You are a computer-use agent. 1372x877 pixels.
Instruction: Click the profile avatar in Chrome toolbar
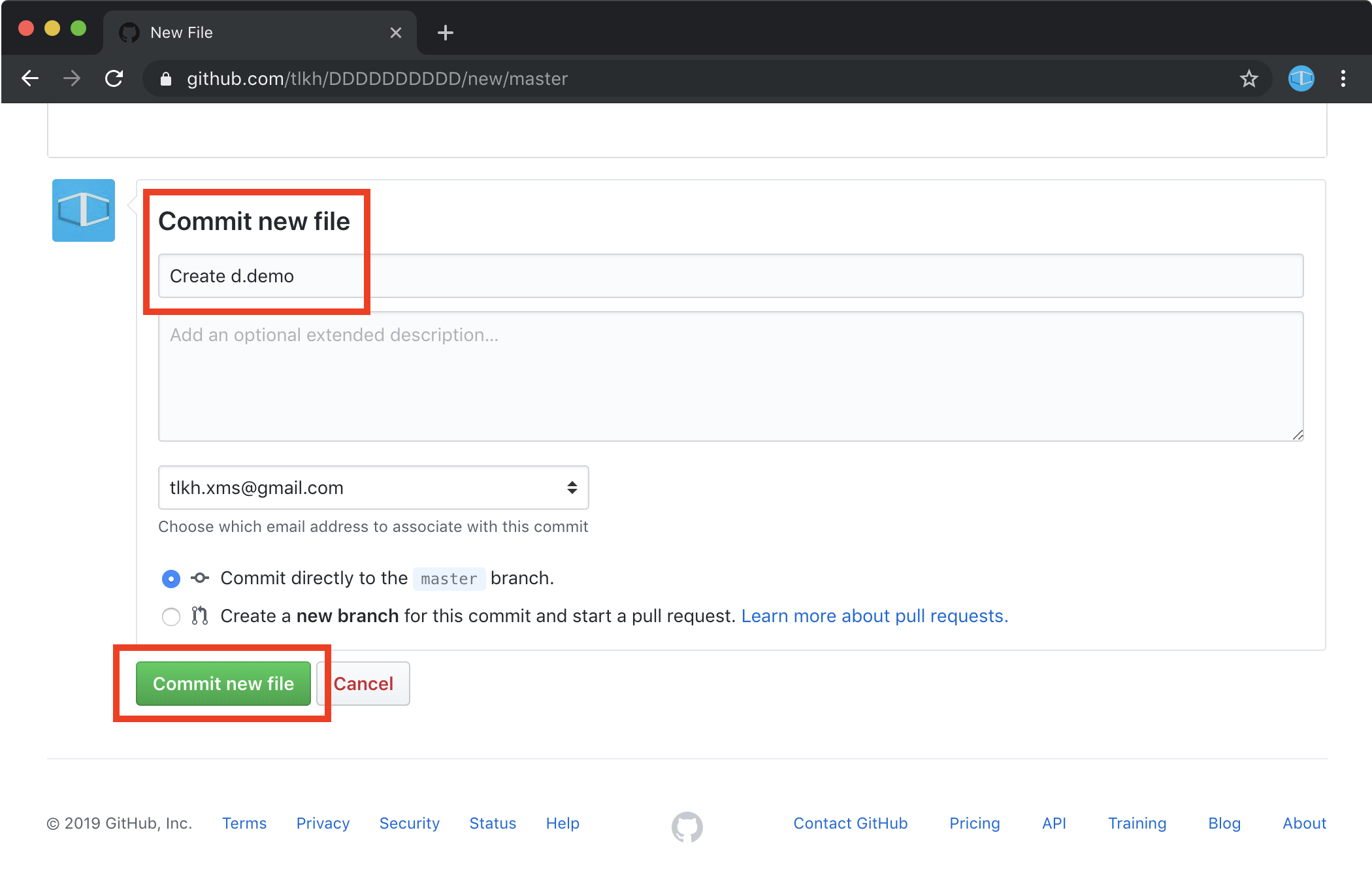(x=1301, y=79)
